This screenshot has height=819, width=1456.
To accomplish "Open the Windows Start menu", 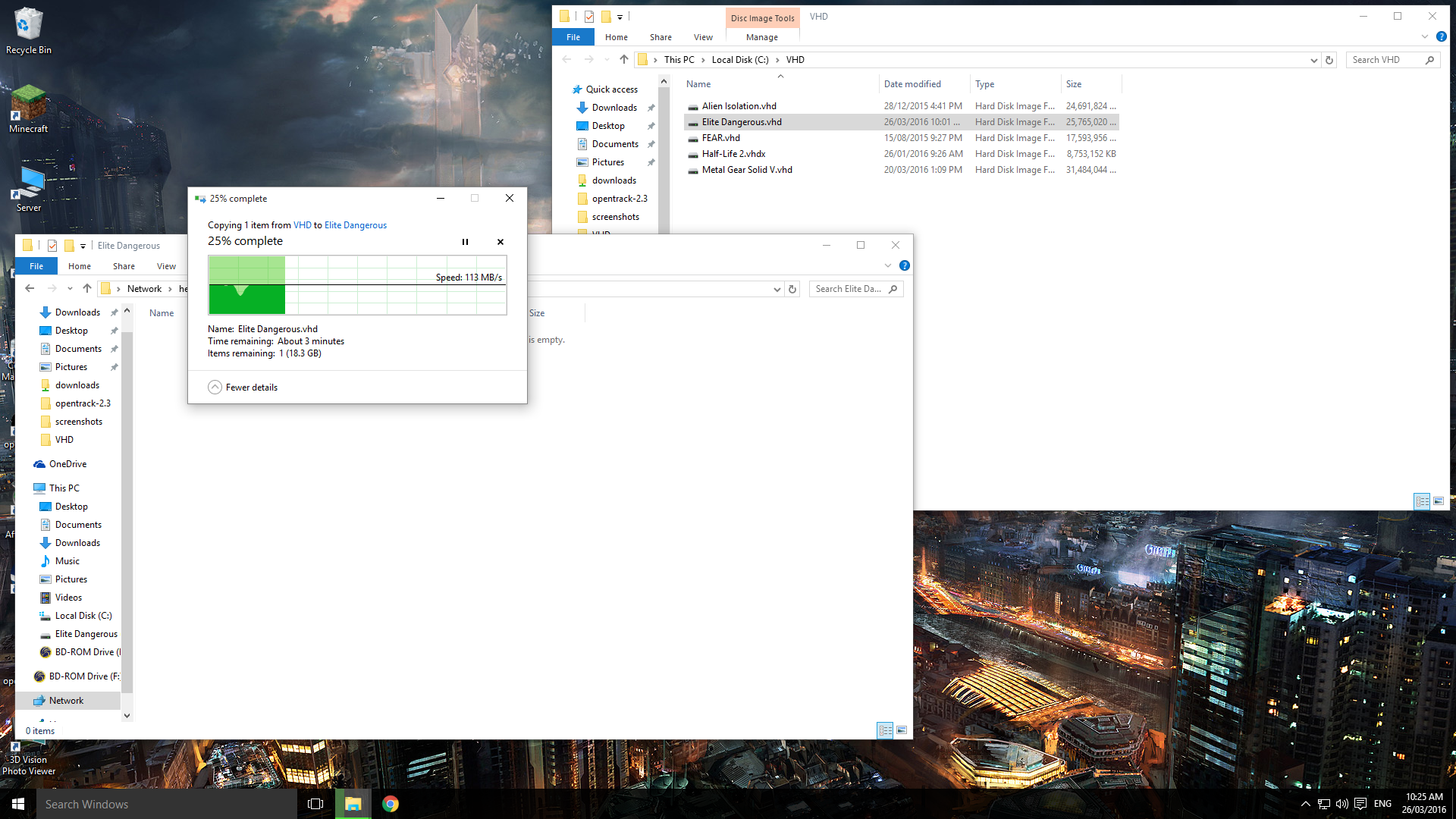I will pos(18,804).
